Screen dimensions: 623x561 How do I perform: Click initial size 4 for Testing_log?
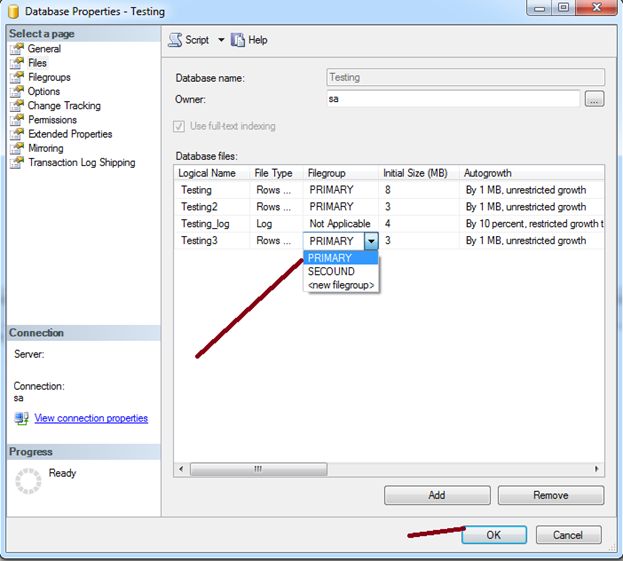[x=419, y=224]
